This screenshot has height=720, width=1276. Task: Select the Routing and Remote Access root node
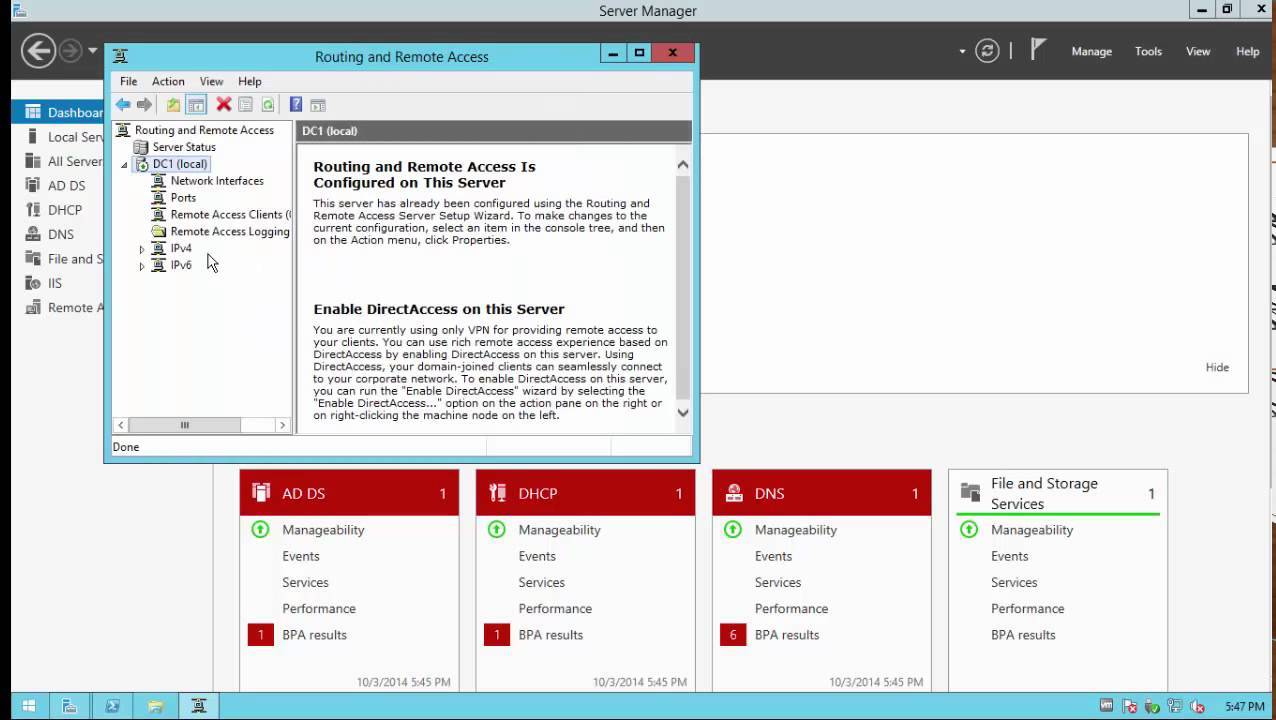[x=204, y=130]
